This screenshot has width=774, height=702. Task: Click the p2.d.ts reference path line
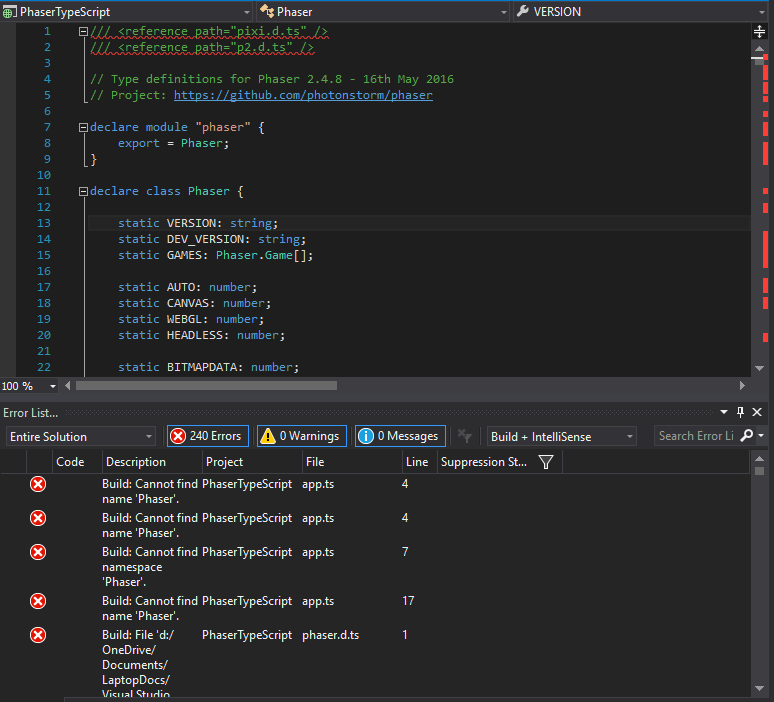tap(202, 47)
